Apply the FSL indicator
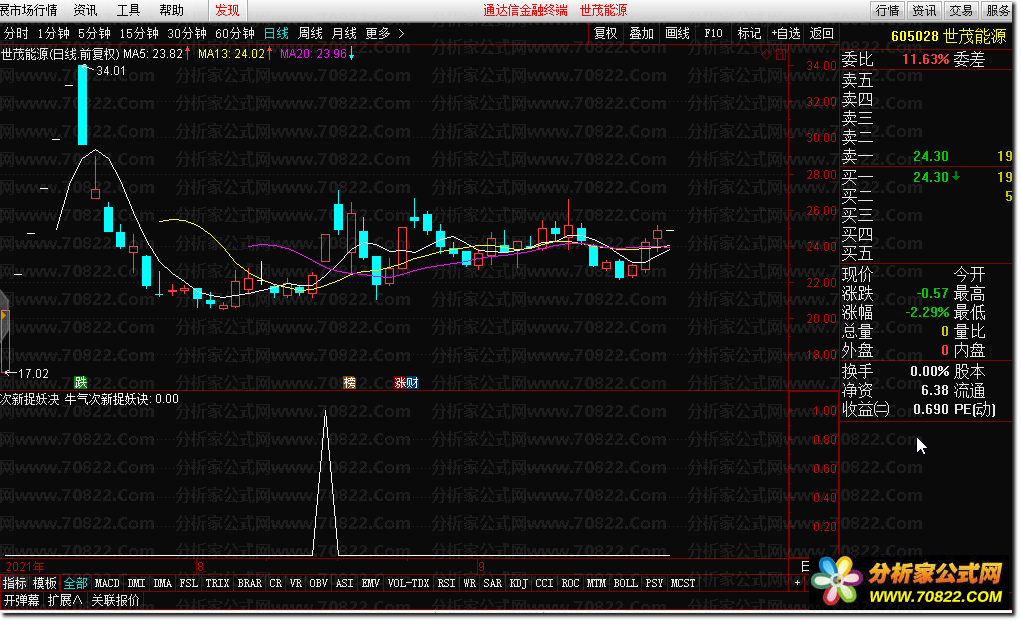The height and width of the screenshot is (621, 1021). click(189, 583)
